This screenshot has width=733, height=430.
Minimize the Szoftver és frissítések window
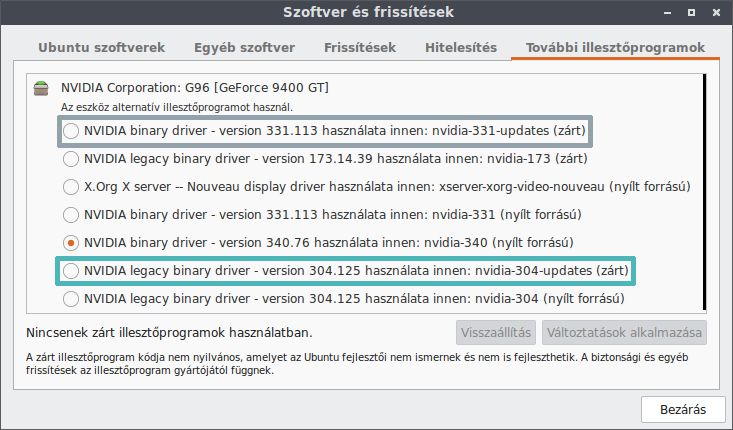(x=668, y=13)
